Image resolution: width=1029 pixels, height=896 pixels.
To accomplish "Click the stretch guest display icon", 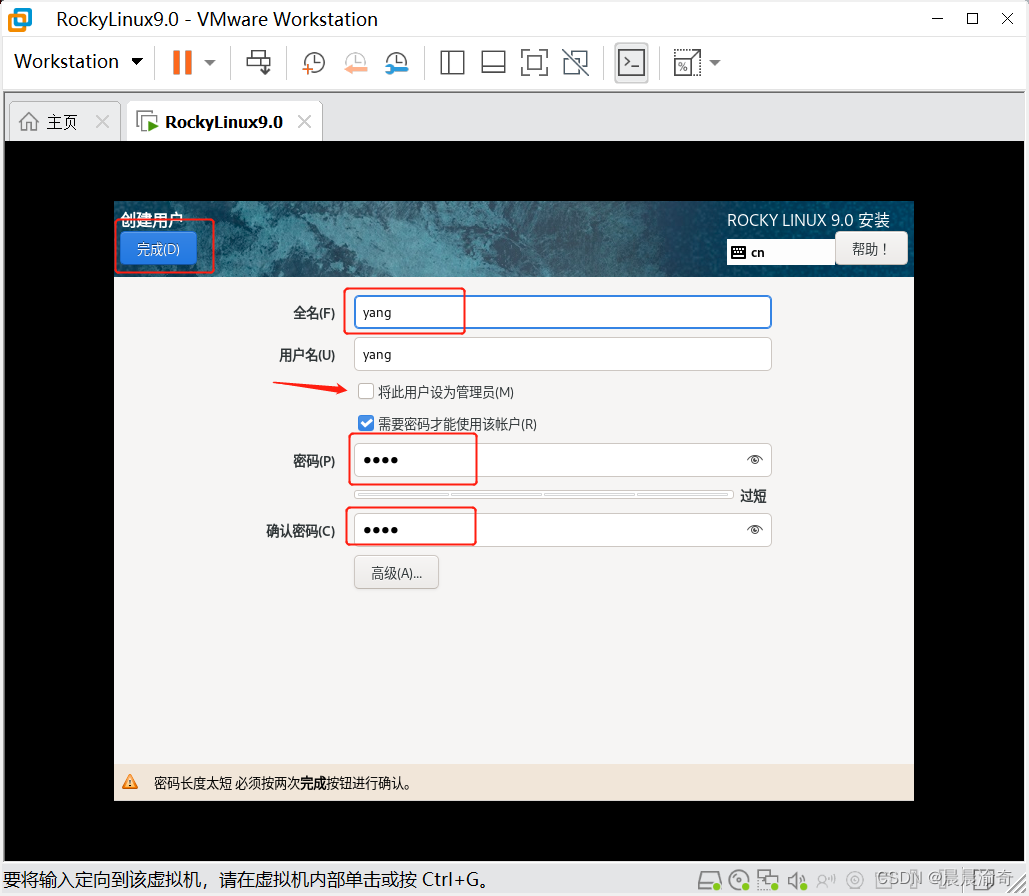I will pos(686,63).
